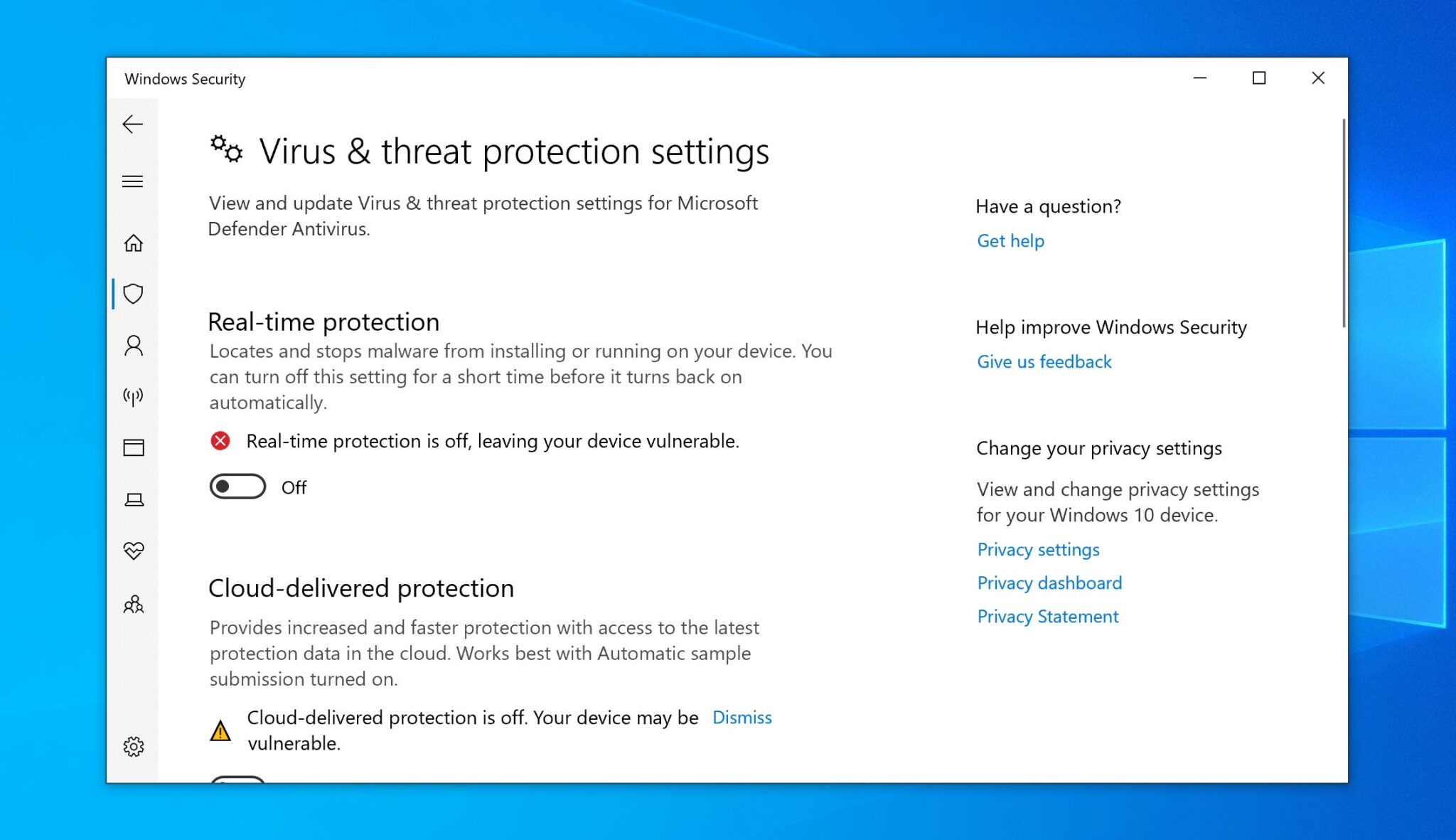1456x840 pixels.
Task: Open Device performance & health heart icon
Action: [x=133, y=550]
